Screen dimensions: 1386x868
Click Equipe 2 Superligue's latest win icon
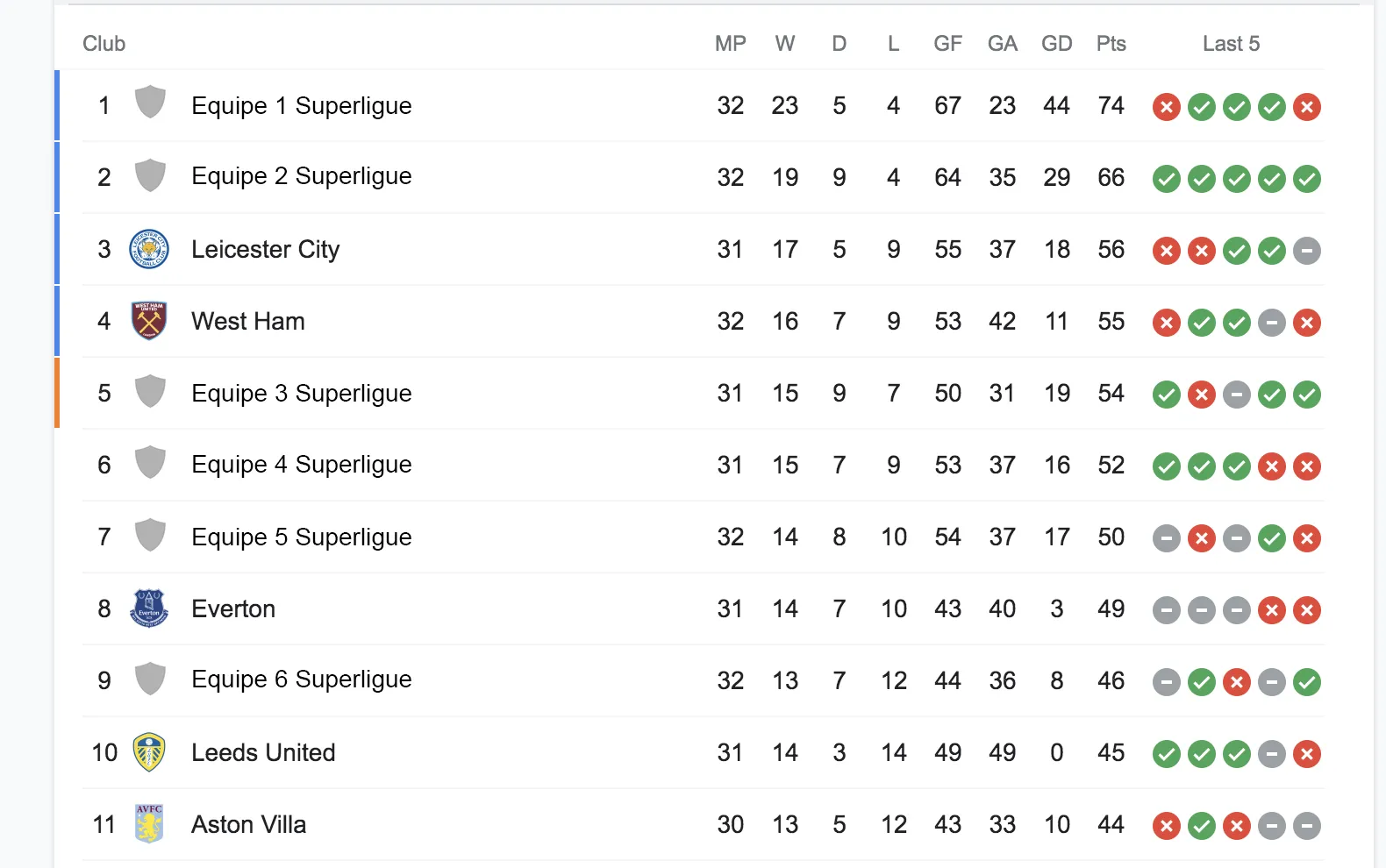pyautogui.click(x=1306, y=179)
